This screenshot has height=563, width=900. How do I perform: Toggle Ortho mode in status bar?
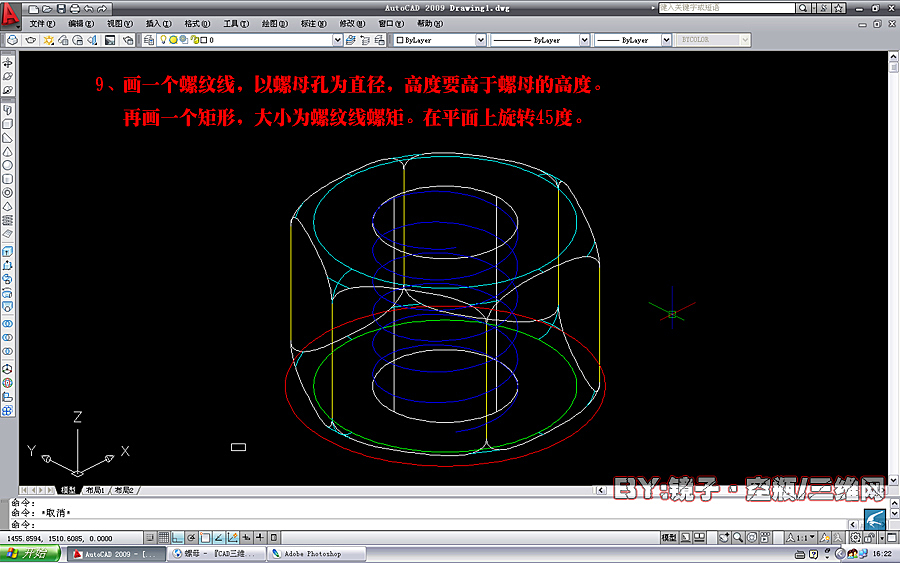click(177, 538)
